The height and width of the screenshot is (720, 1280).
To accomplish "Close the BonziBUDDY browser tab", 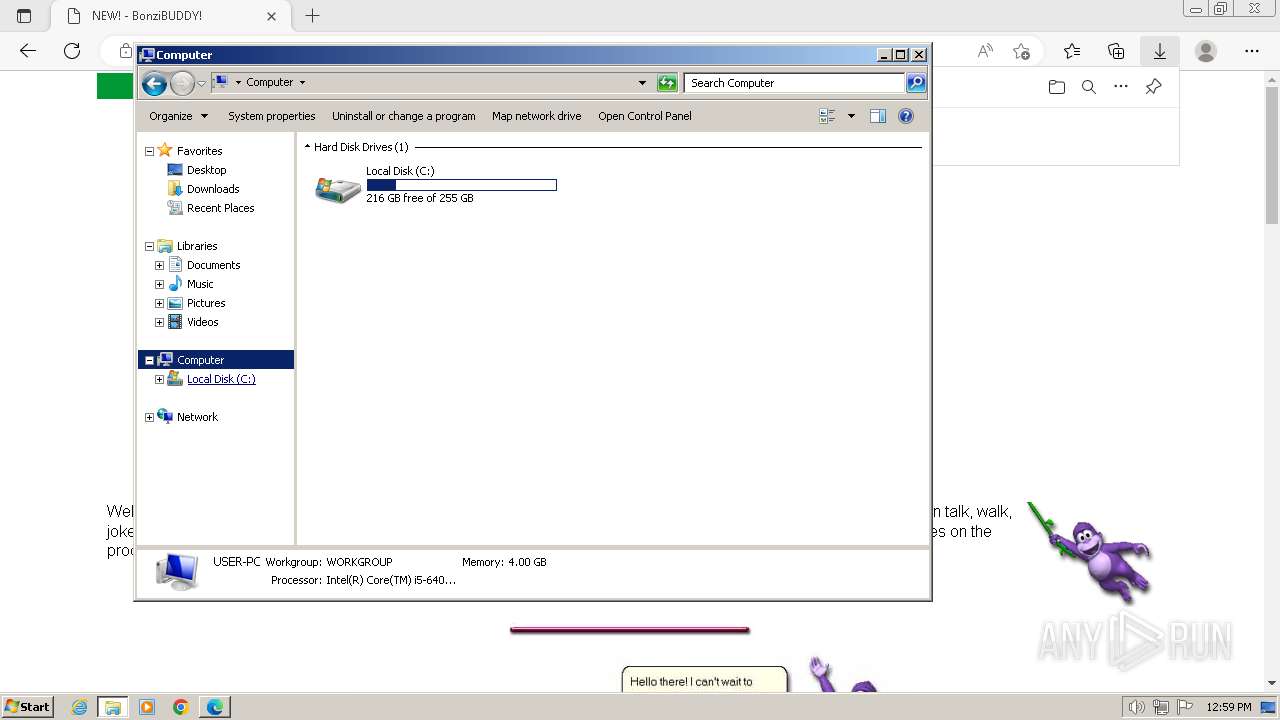I will click(271, 16).
